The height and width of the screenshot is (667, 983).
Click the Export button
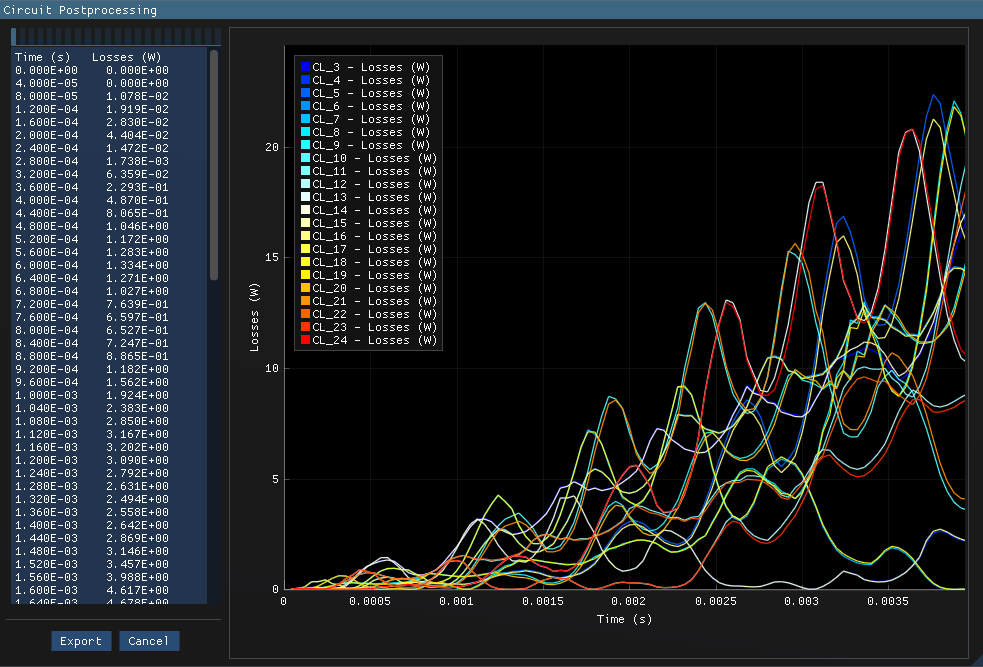click(81, 641)
